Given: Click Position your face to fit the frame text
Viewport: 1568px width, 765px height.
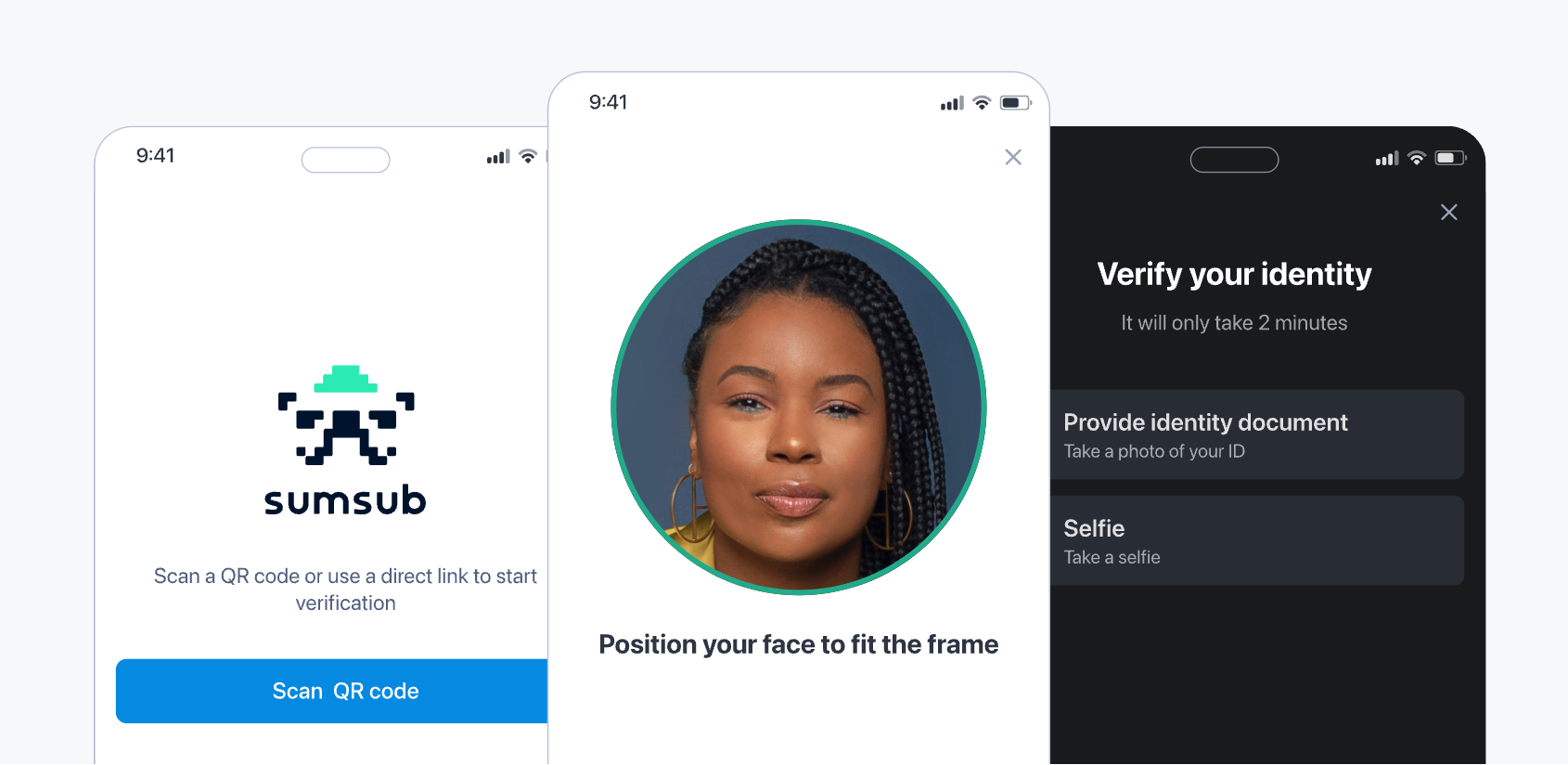Looking at the screenshot, I should [x=799, y=644].
